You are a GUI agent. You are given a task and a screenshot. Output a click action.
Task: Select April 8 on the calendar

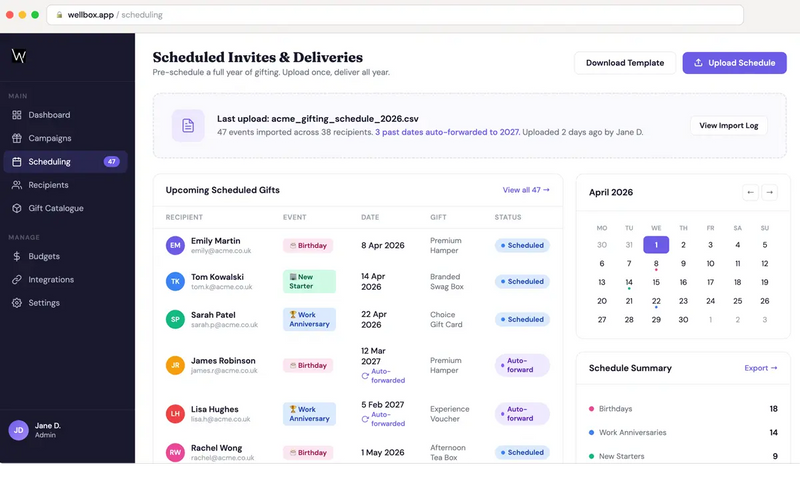[x=656, y=264]
